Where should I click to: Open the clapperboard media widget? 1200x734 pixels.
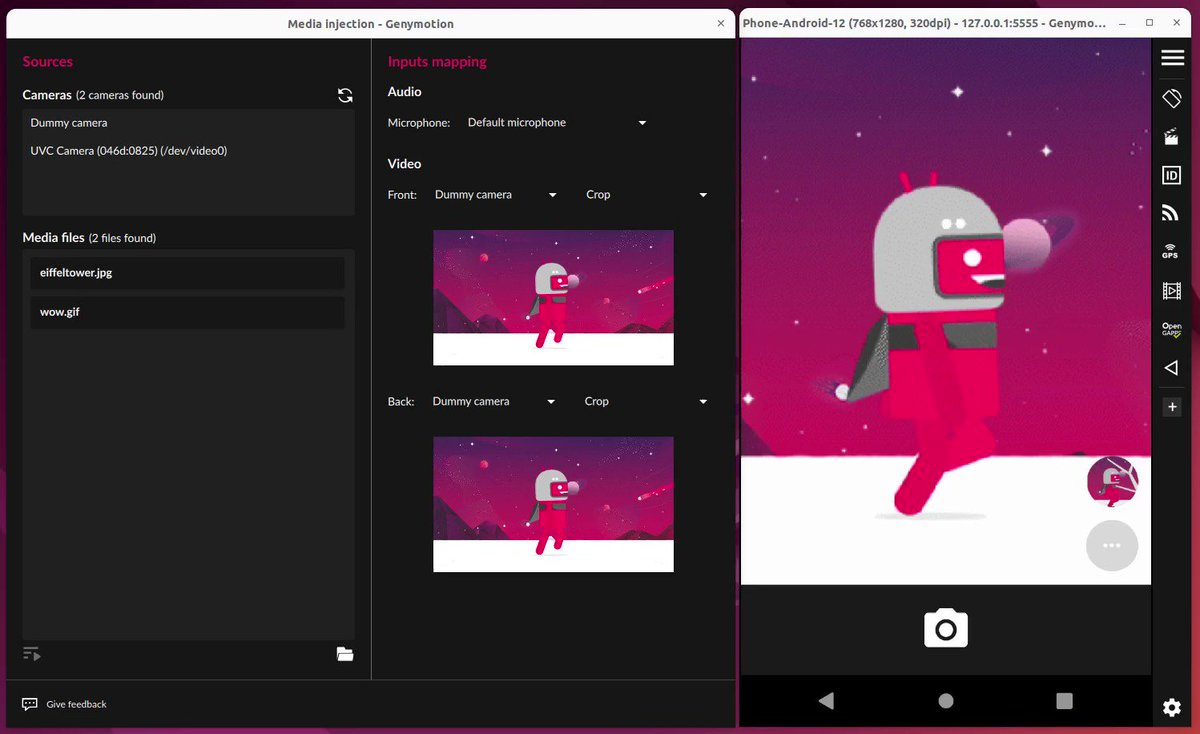point(1171,136)
